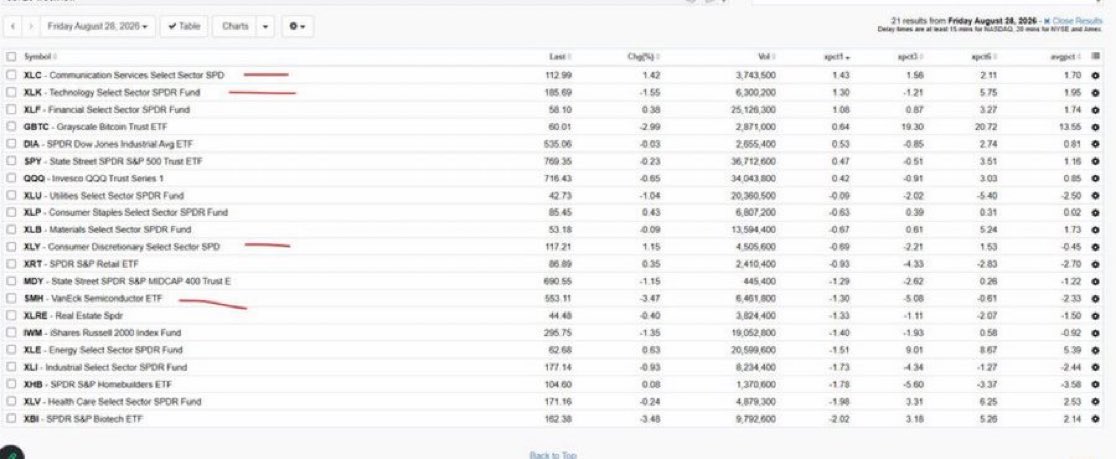Go to the previous day arrow
This screenshot has width=1116, height=459.
pyautogui.click(x=14, y=26)
